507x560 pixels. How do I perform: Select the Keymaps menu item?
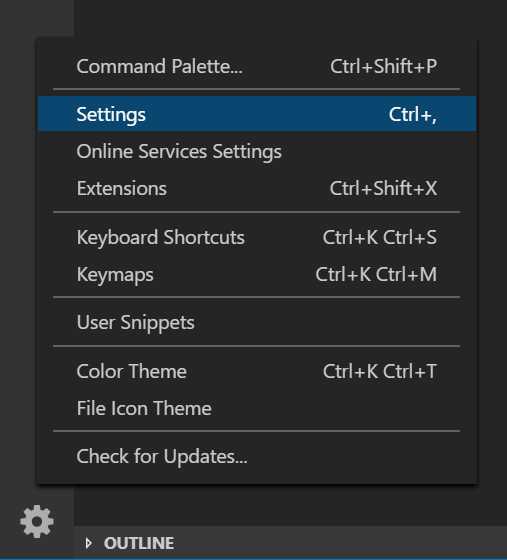(257, 274)
